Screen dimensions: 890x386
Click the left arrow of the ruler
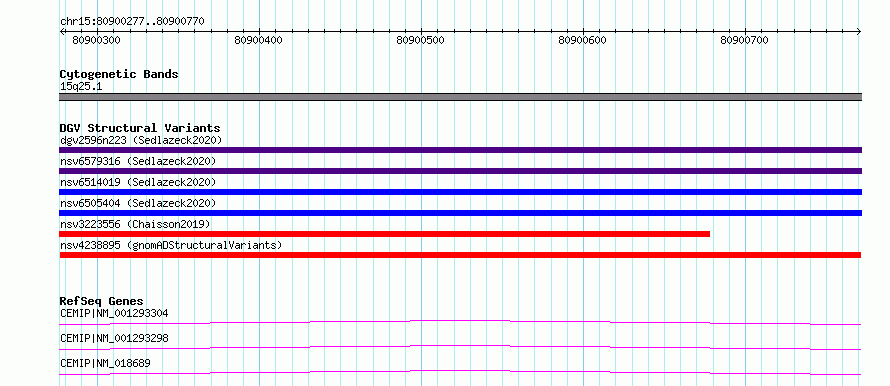click(62, 31)
